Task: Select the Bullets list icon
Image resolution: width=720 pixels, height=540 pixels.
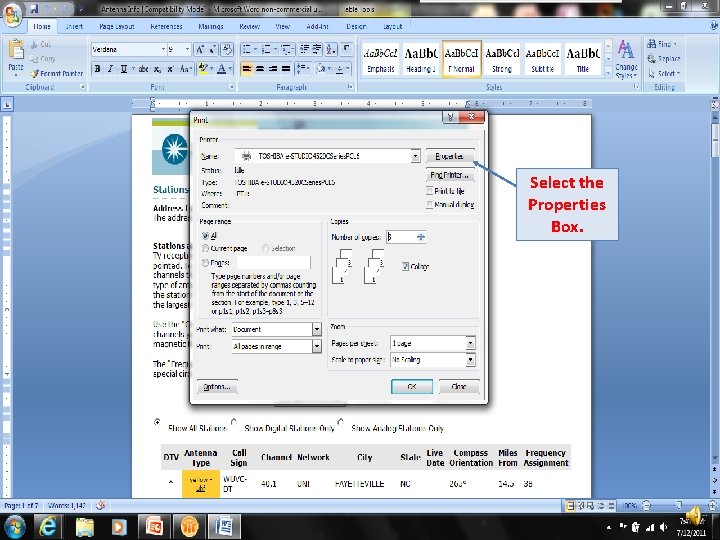Action: pyautogui.click(x=247, y=49)
